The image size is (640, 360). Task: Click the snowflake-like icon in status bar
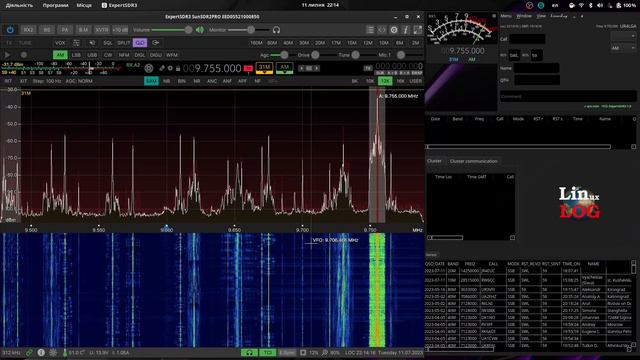click(53, 352)
